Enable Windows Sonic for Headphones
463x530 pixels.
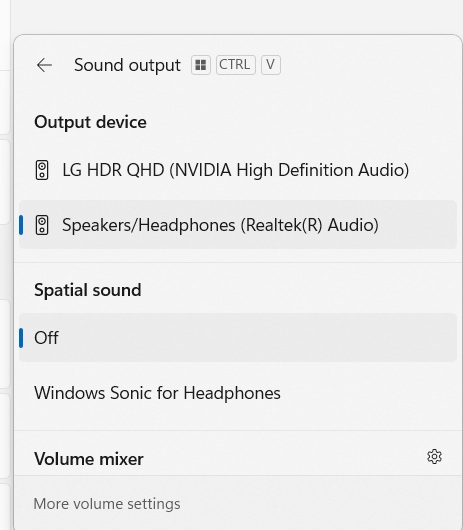[x=238, y=393]
